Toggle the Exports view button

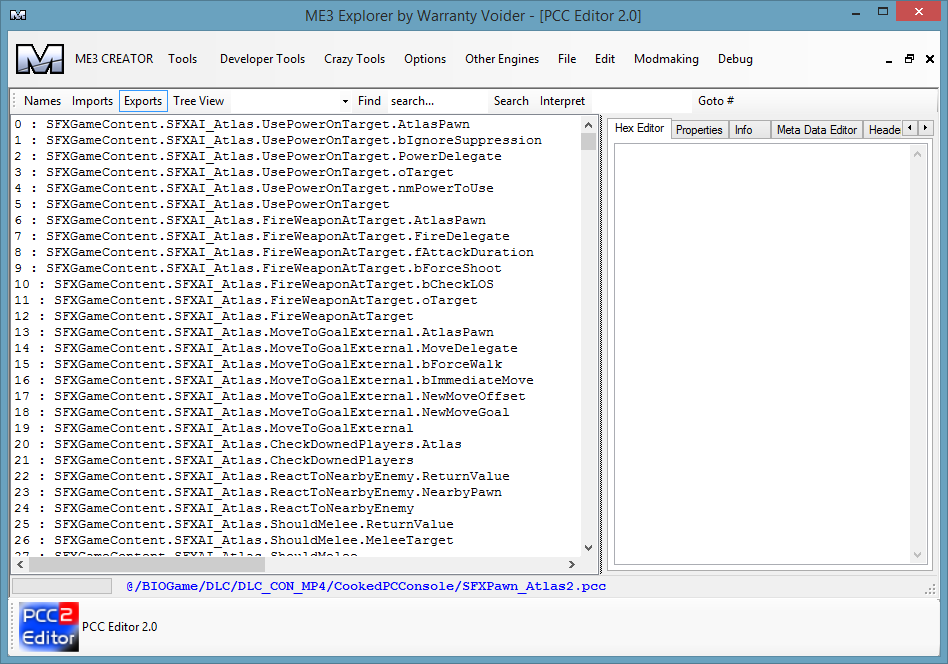tap(143, 101)
